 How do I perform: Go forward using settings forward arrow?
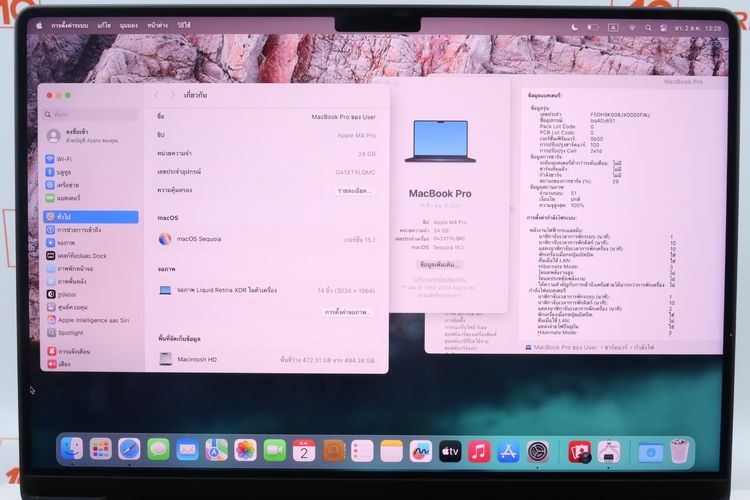coord(173,95)
